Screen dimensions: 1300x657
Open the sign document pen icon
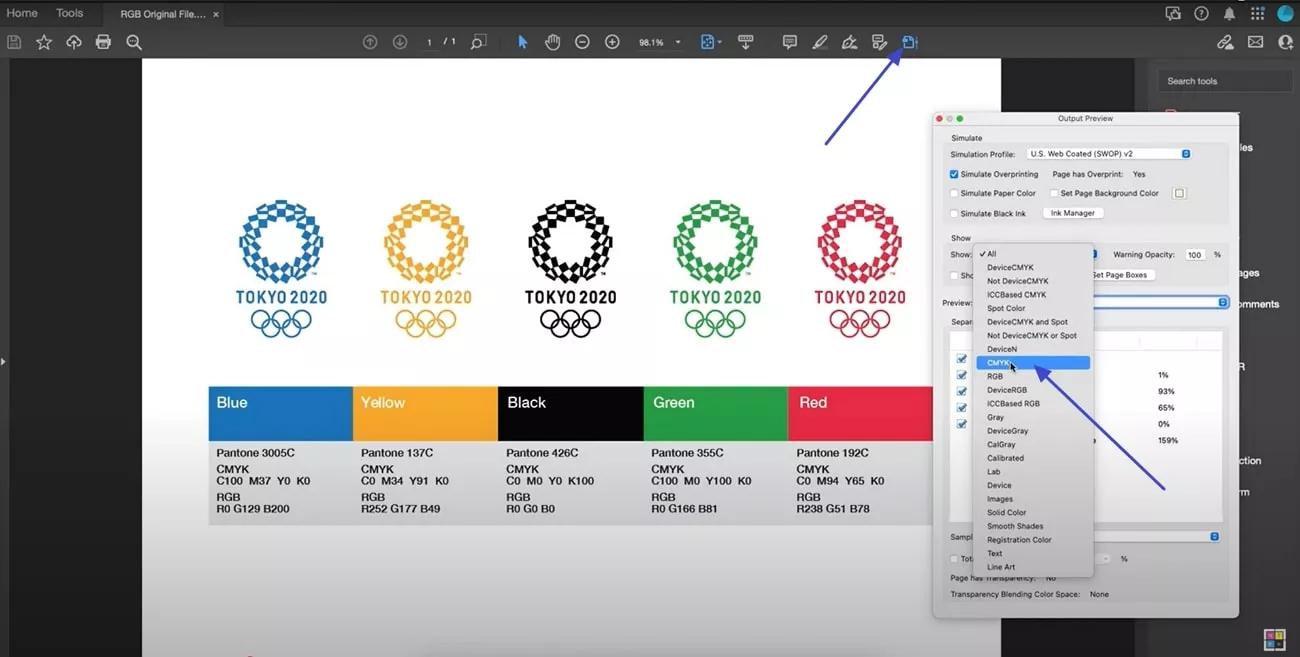coord(849,42)
